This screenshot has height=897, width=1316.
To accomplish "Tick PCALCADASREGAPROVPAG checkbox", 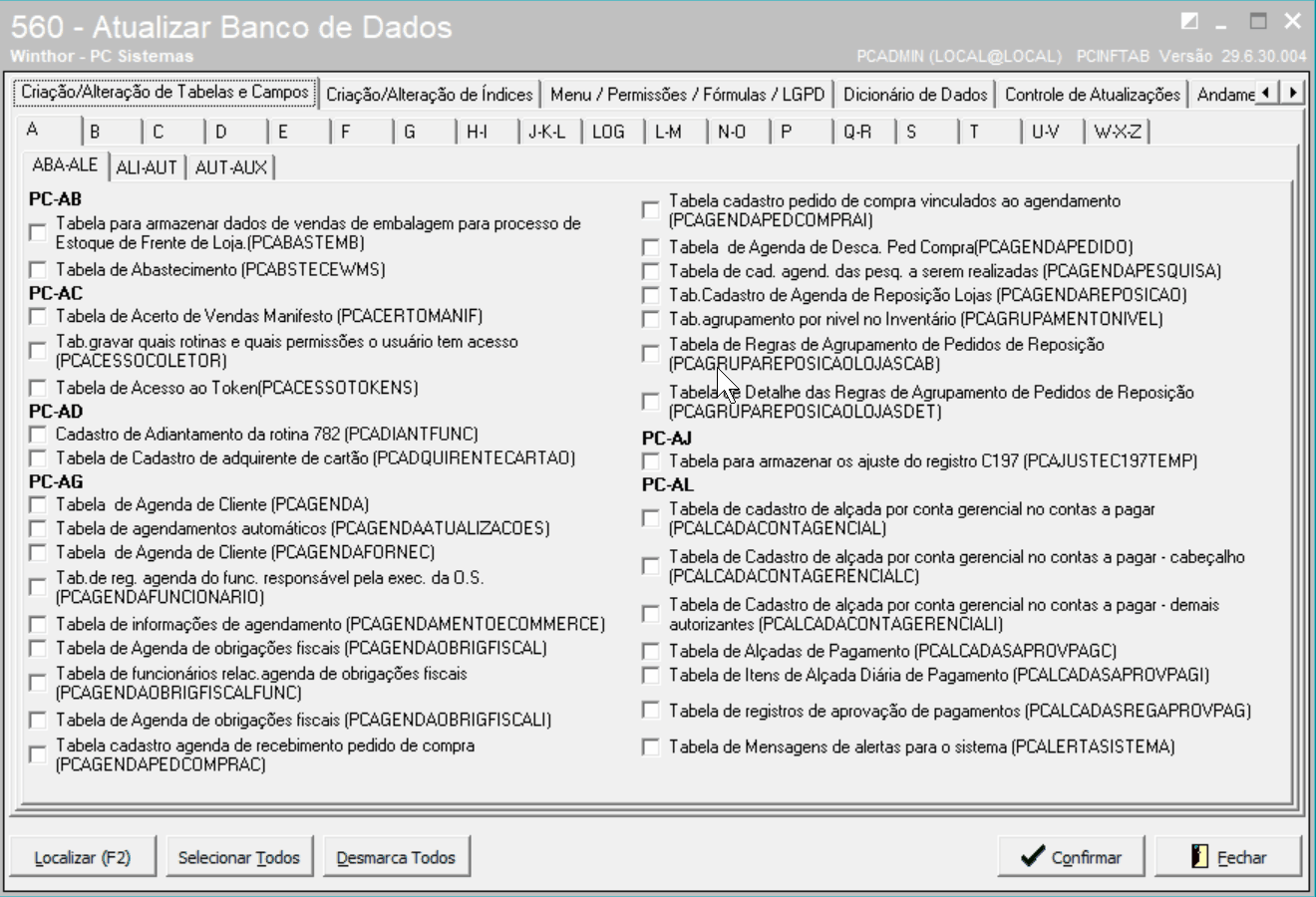I will click(x=651, y=711).
